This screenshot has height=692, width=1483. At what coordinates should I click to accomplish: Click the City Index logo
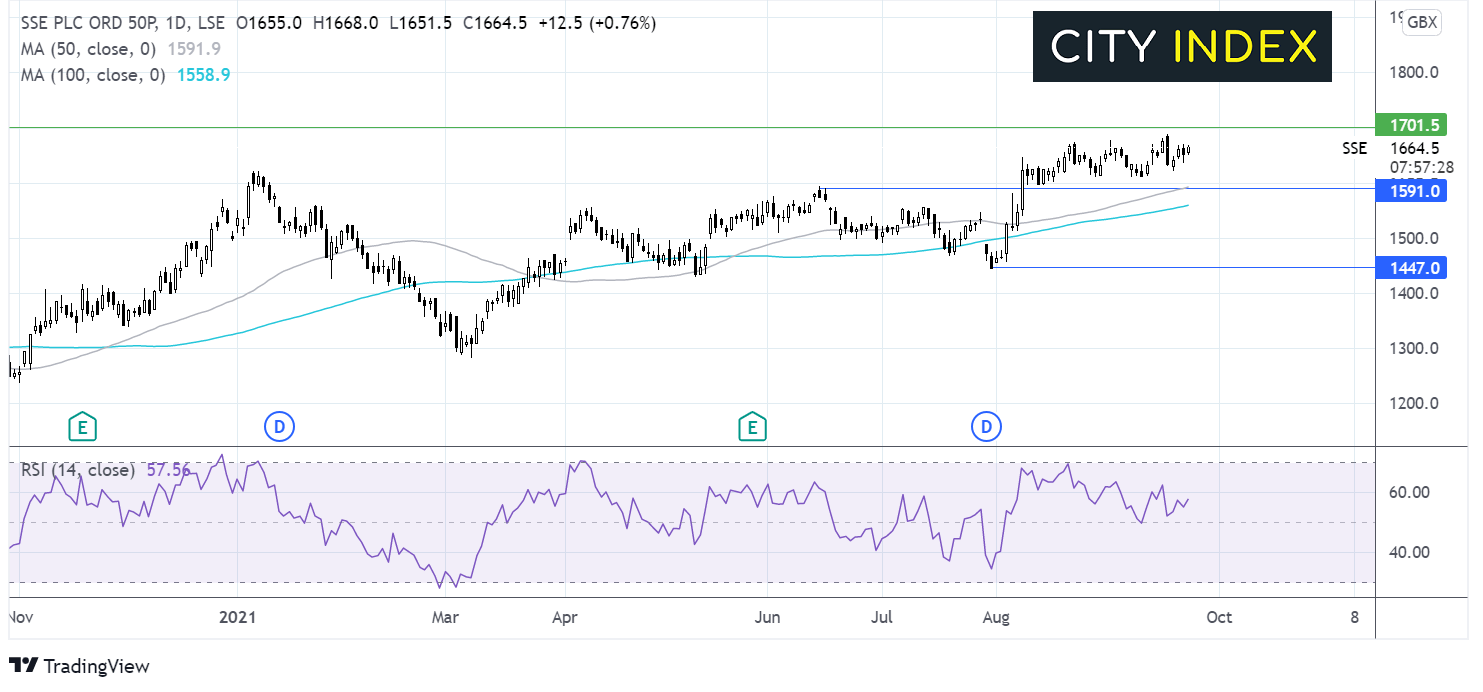(x=1183, y=46)
